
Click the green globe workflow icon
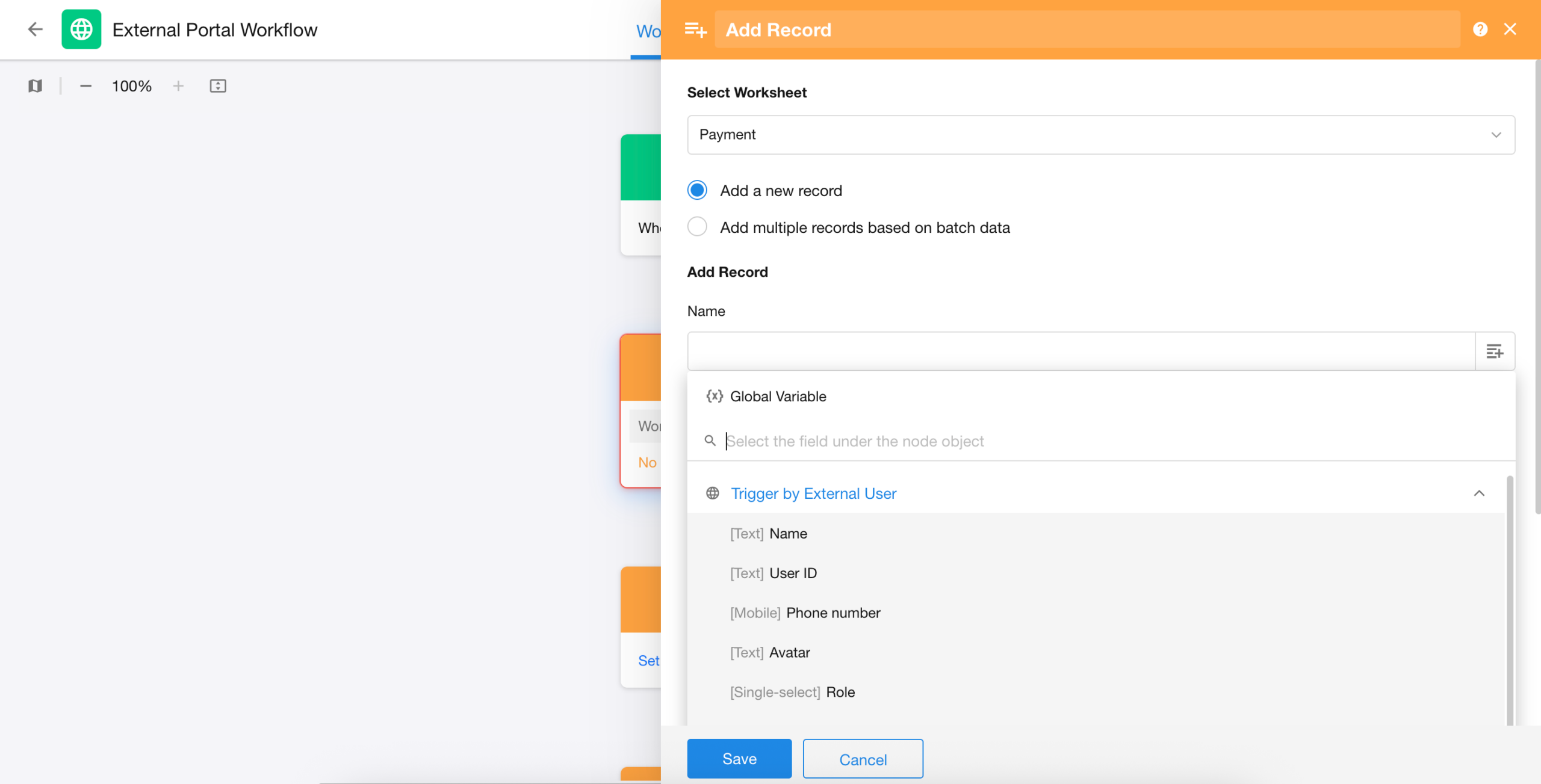[x=81, y=29]
